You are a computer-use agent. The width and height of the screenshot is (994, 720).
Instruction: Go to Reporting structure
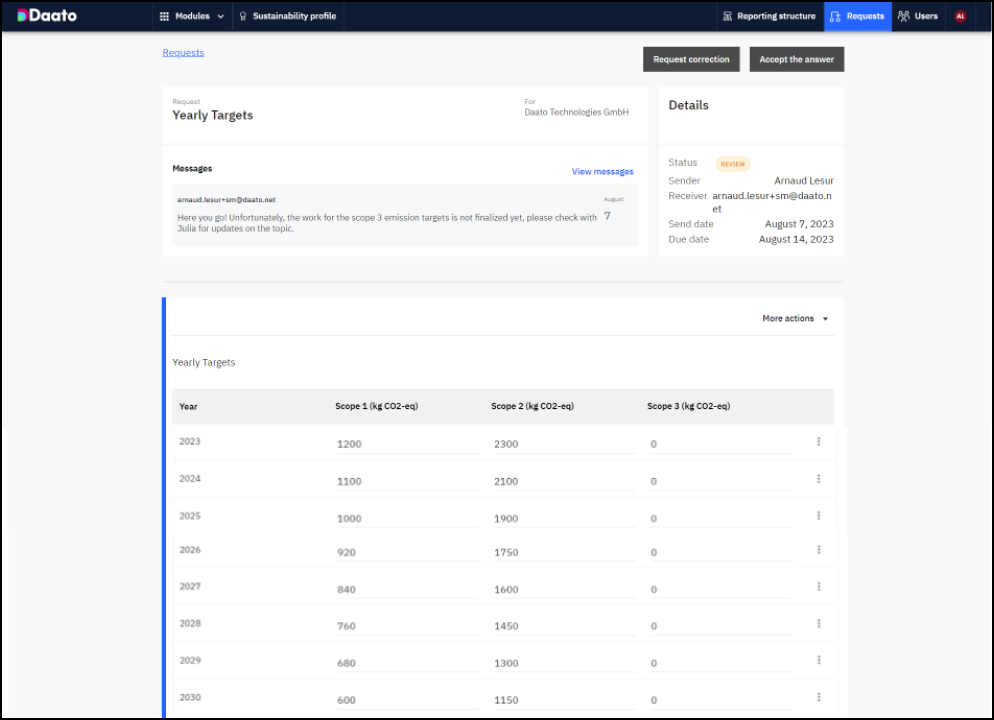[769, 16]
